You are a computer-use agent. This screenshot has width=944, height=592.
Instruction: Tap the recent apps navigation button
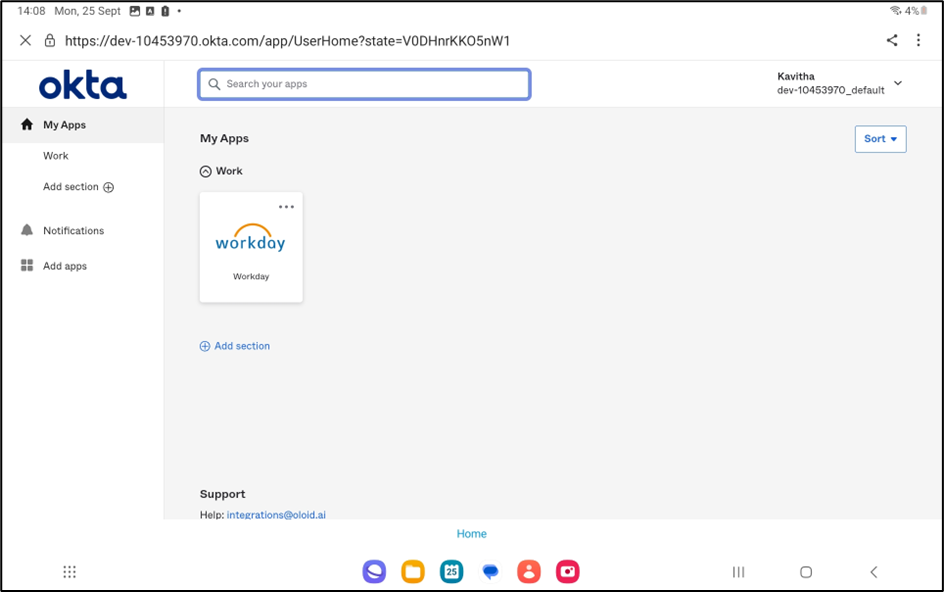pyautogui.click(x=738, y=572)
